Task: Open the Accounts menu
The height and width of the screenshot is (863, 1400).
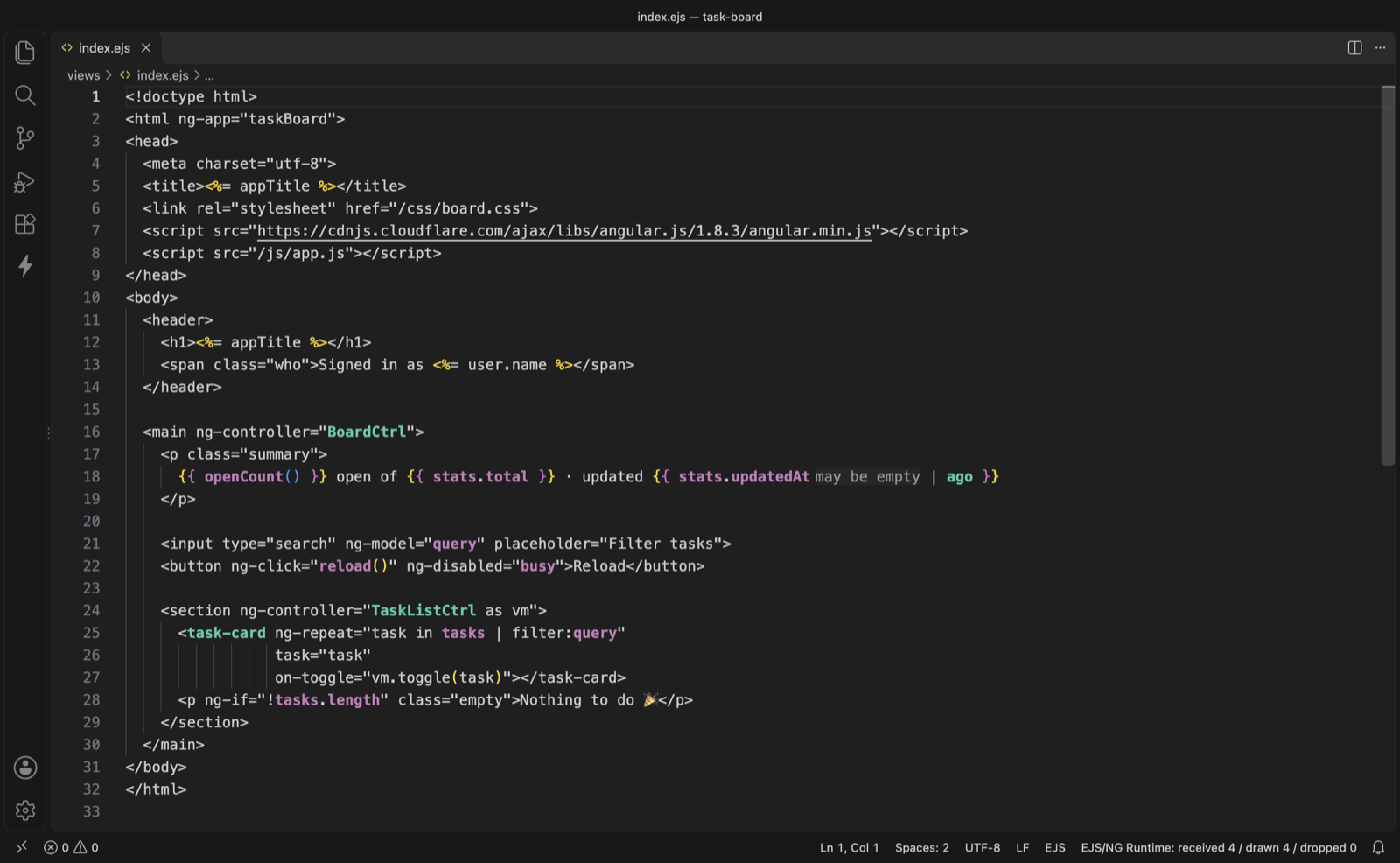Action: coord(25,768)
